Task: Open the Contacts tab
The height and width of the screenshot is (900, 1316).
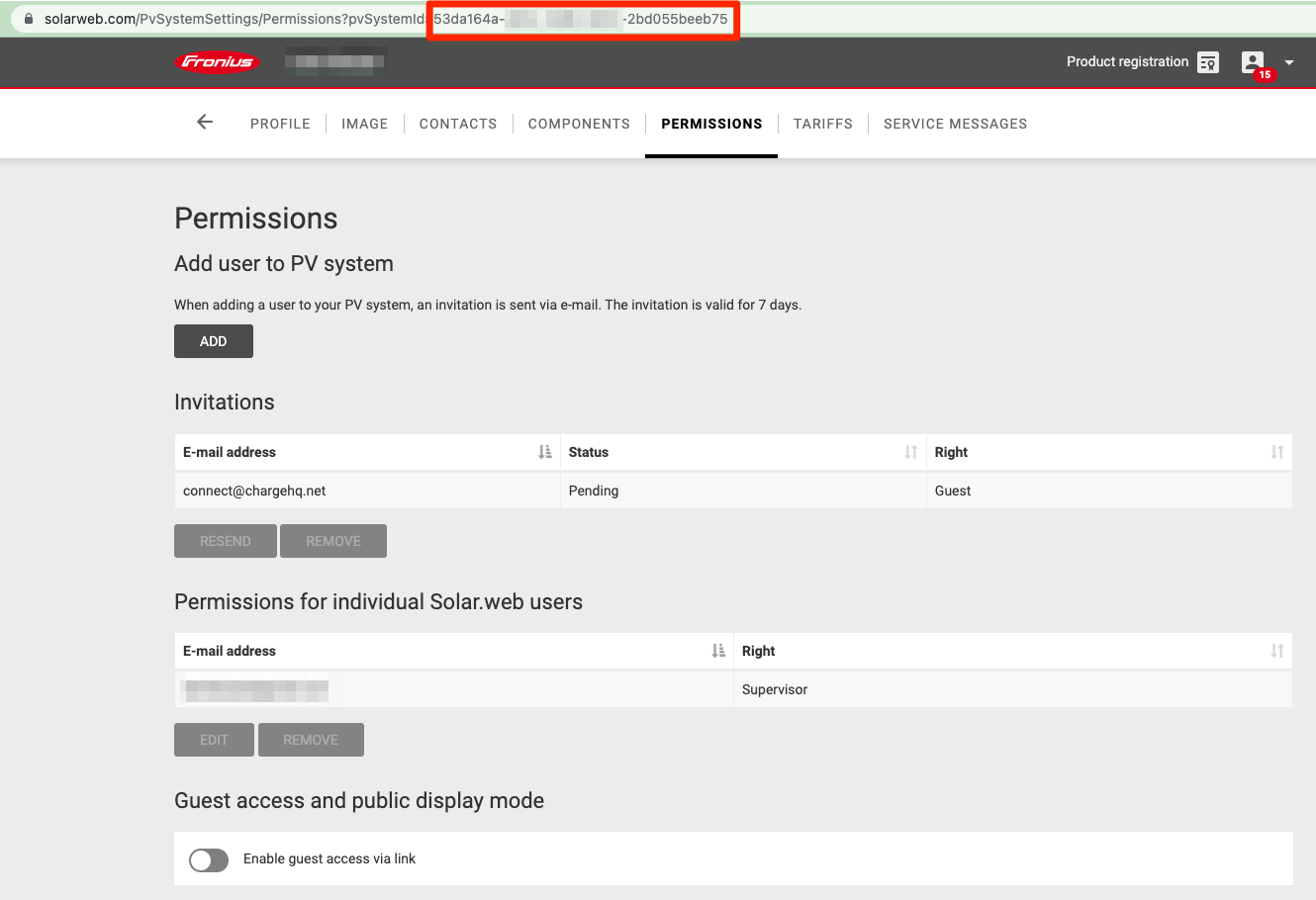Action: coord(458,124)
